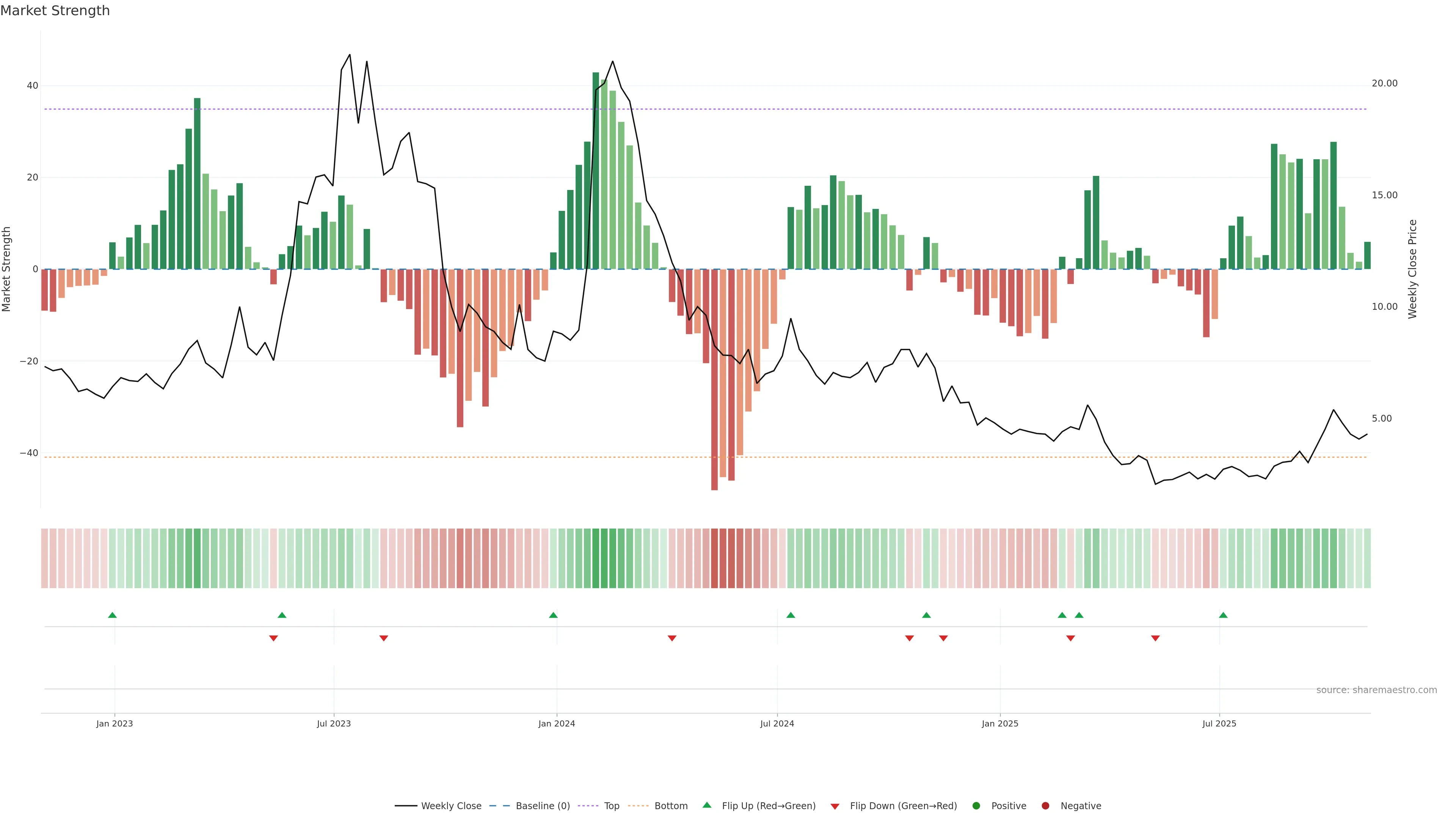Click the Weekly Close legend line icon
The image size is (1456, 819).
point(406,806)
